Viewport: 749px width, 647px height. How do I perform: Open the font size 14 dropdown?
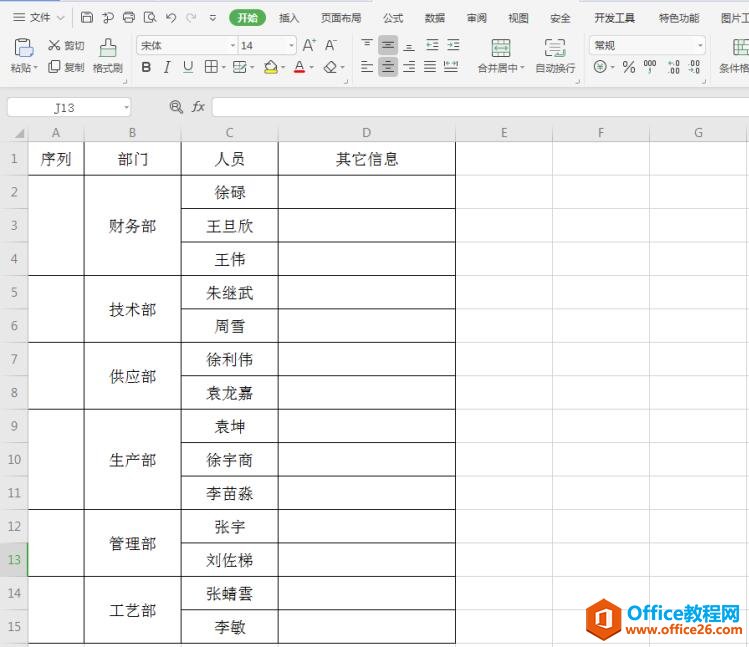pos(291,45)
